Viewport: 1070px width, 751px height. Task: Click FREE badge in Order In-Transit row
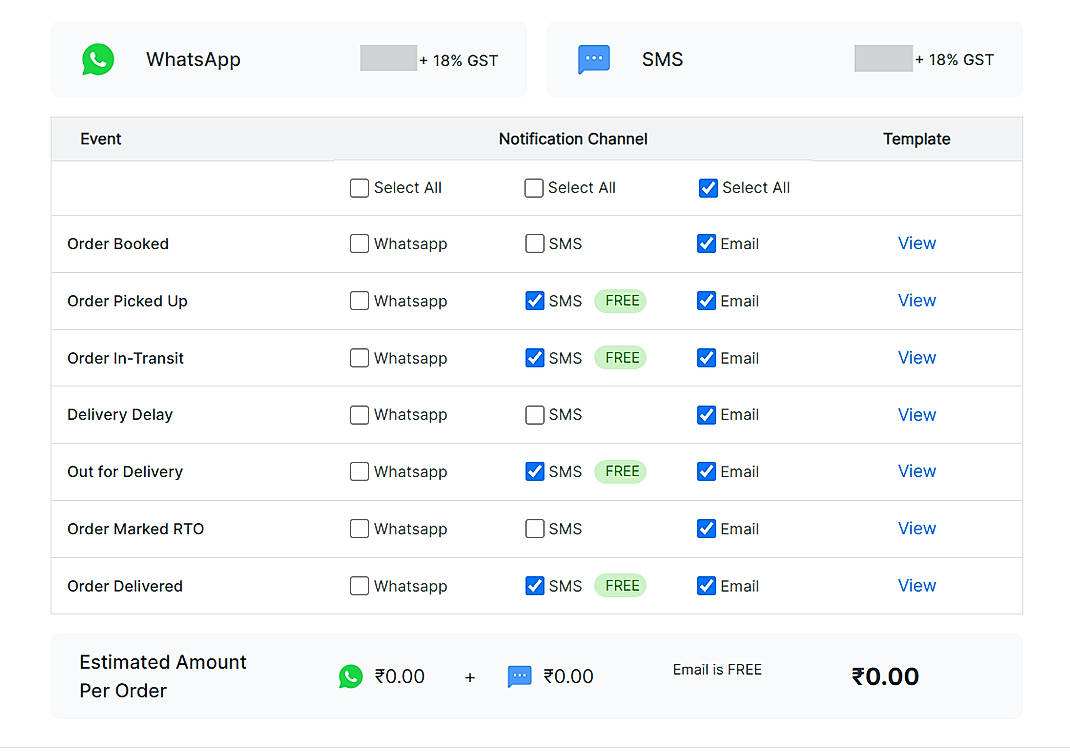(x=620, y=358)
